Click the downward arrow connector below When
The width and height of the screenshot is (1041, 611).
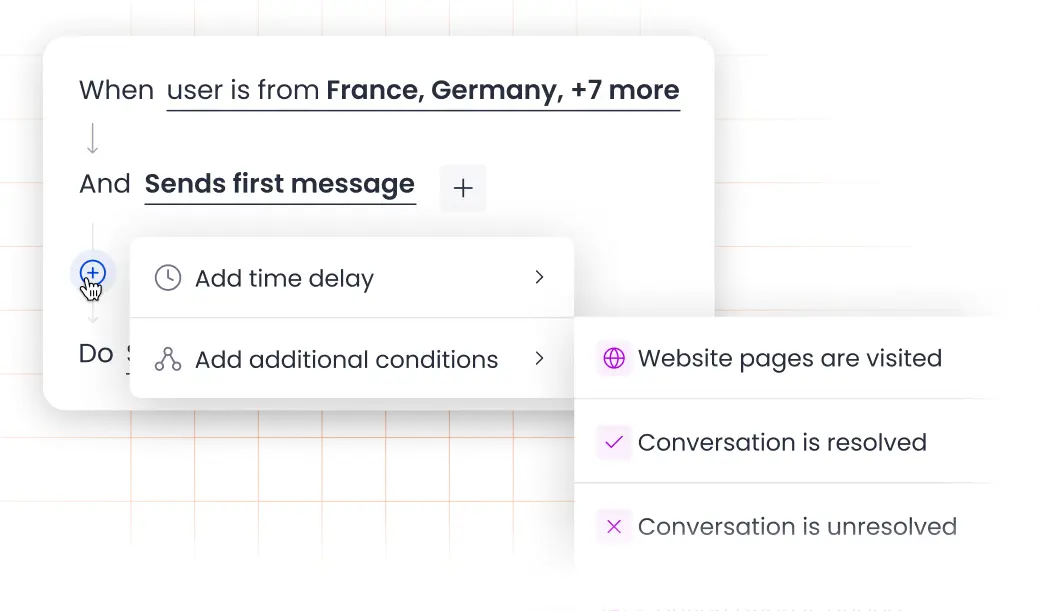click(x=92, y=135)
